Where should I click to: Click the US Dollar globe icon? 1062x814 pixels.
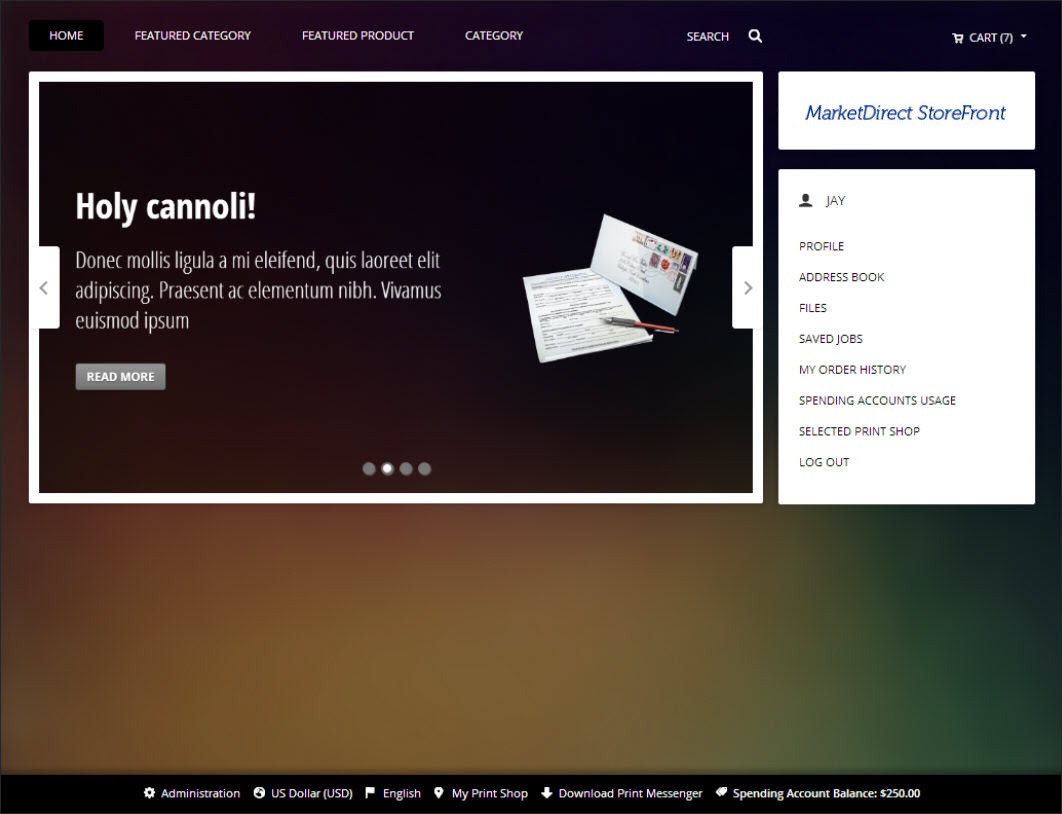pos(259,793)
